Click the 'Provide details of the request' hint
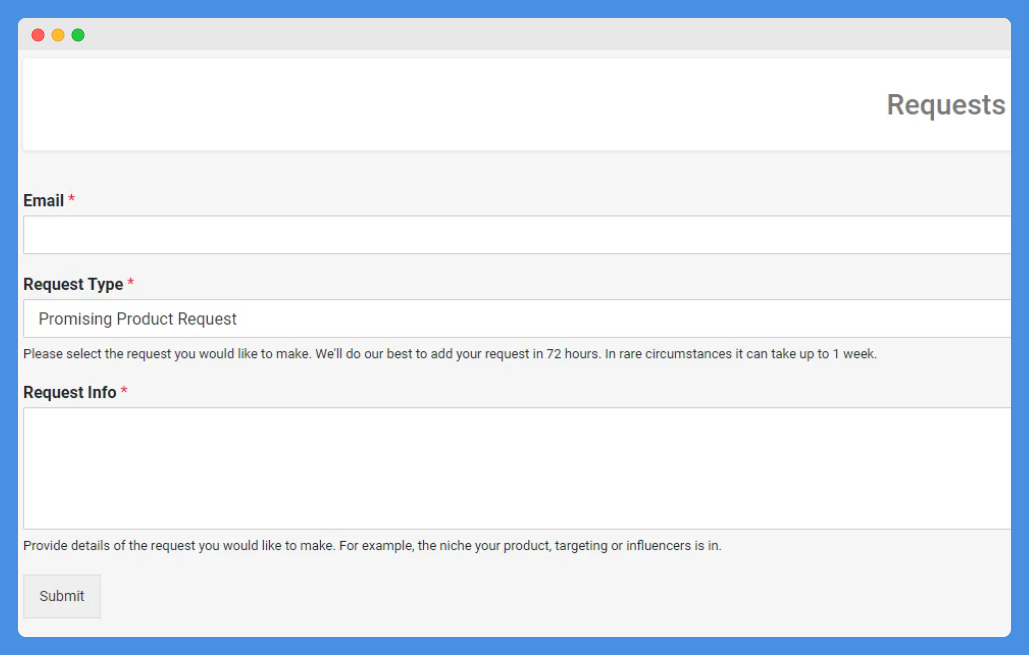 372,546
